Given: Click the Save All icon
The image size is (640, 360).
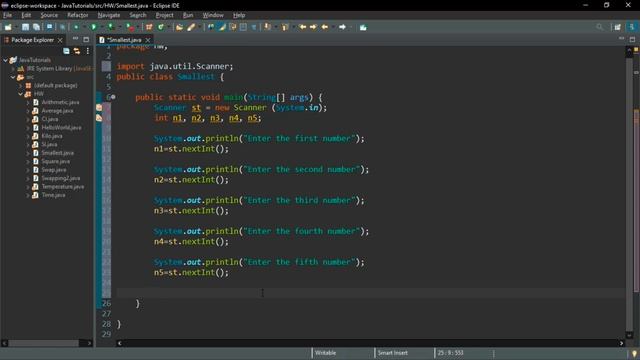Looking at the screenshot, I should pos(36,27).
